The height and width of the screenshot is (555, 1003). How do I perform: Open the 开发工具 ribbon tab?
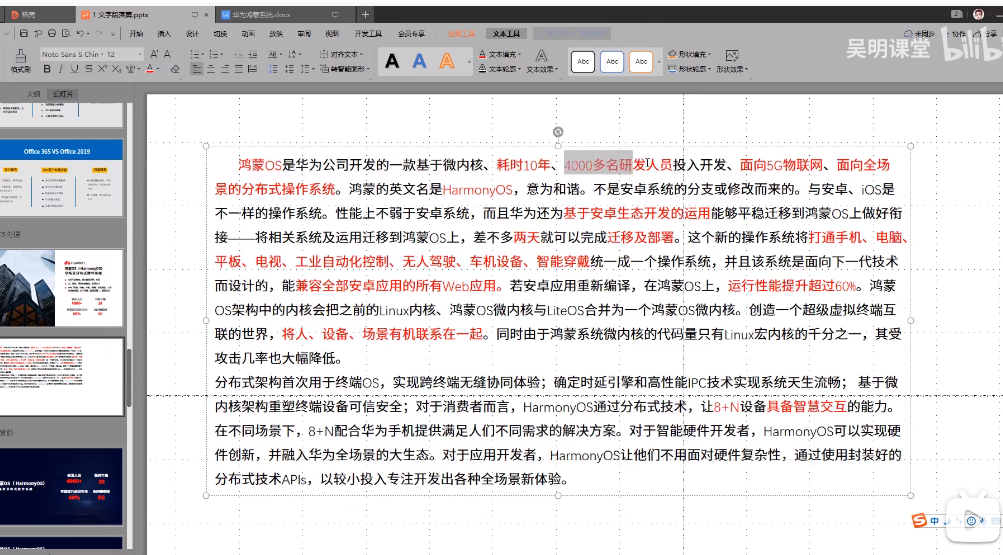point(368,33)
